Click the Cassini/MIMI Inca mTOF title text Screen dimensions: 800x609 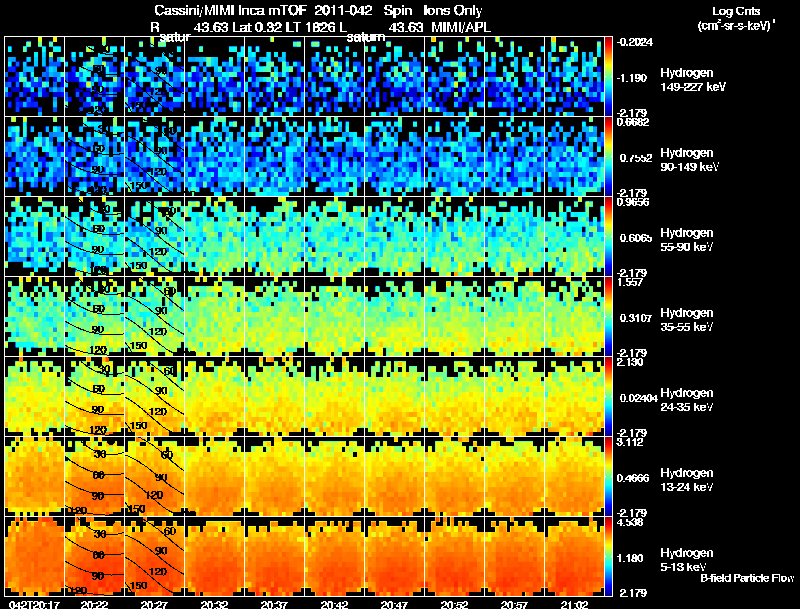pos(231,10)
